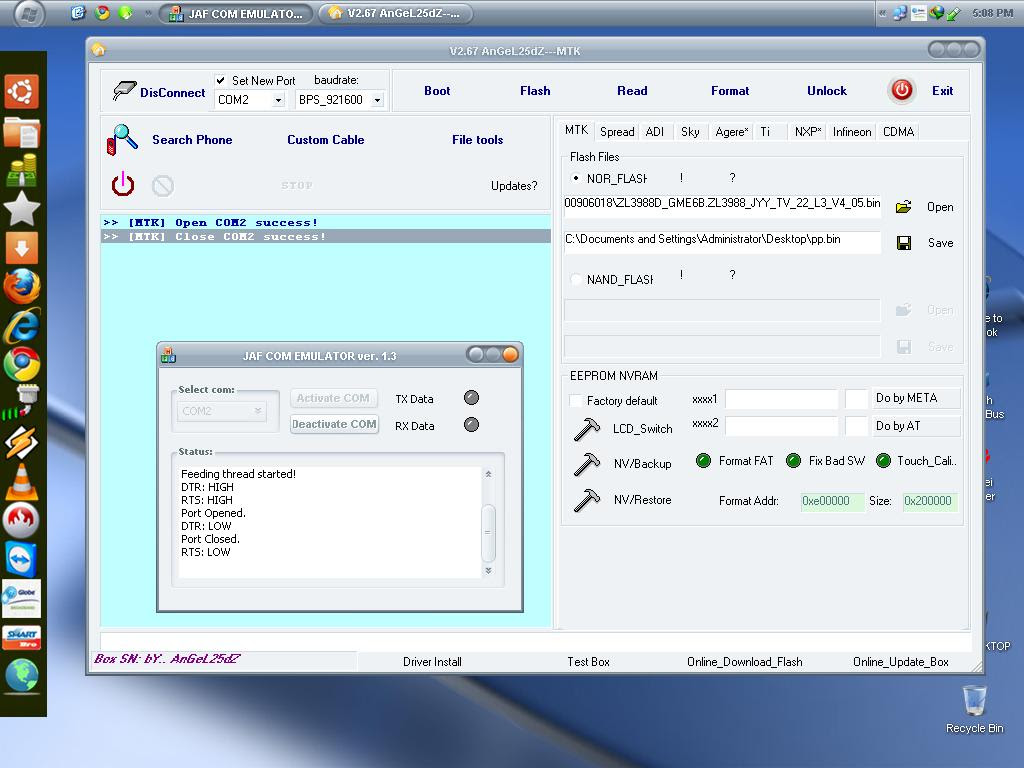Launch Google Chrome from the dock
The width and height of the screenshot is (1024, 768).
[x=22, y=364]
